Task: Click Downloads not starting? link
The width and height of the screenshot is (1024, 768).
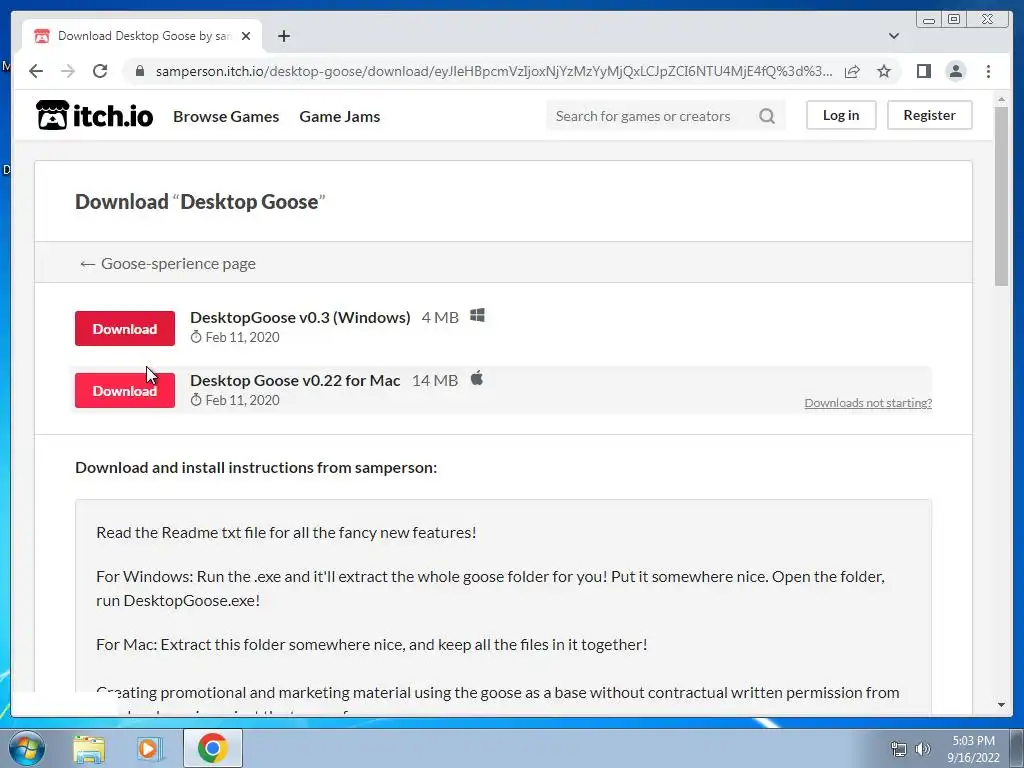Action: pyautogui.click(x=868, y=403)
